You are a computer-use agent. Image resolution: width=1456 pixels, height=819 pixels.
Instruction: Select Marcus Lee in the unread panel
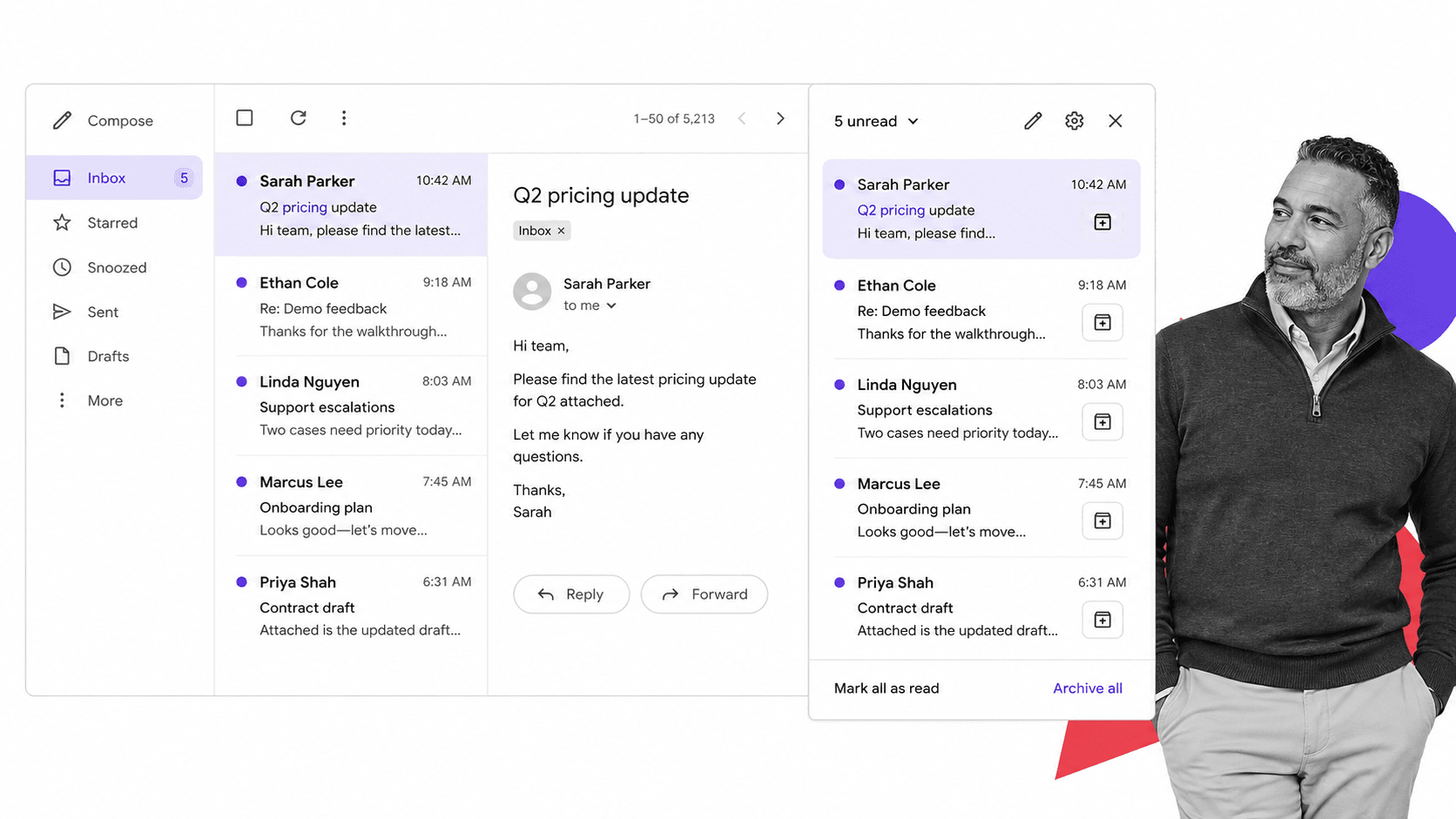click(981, 507)
